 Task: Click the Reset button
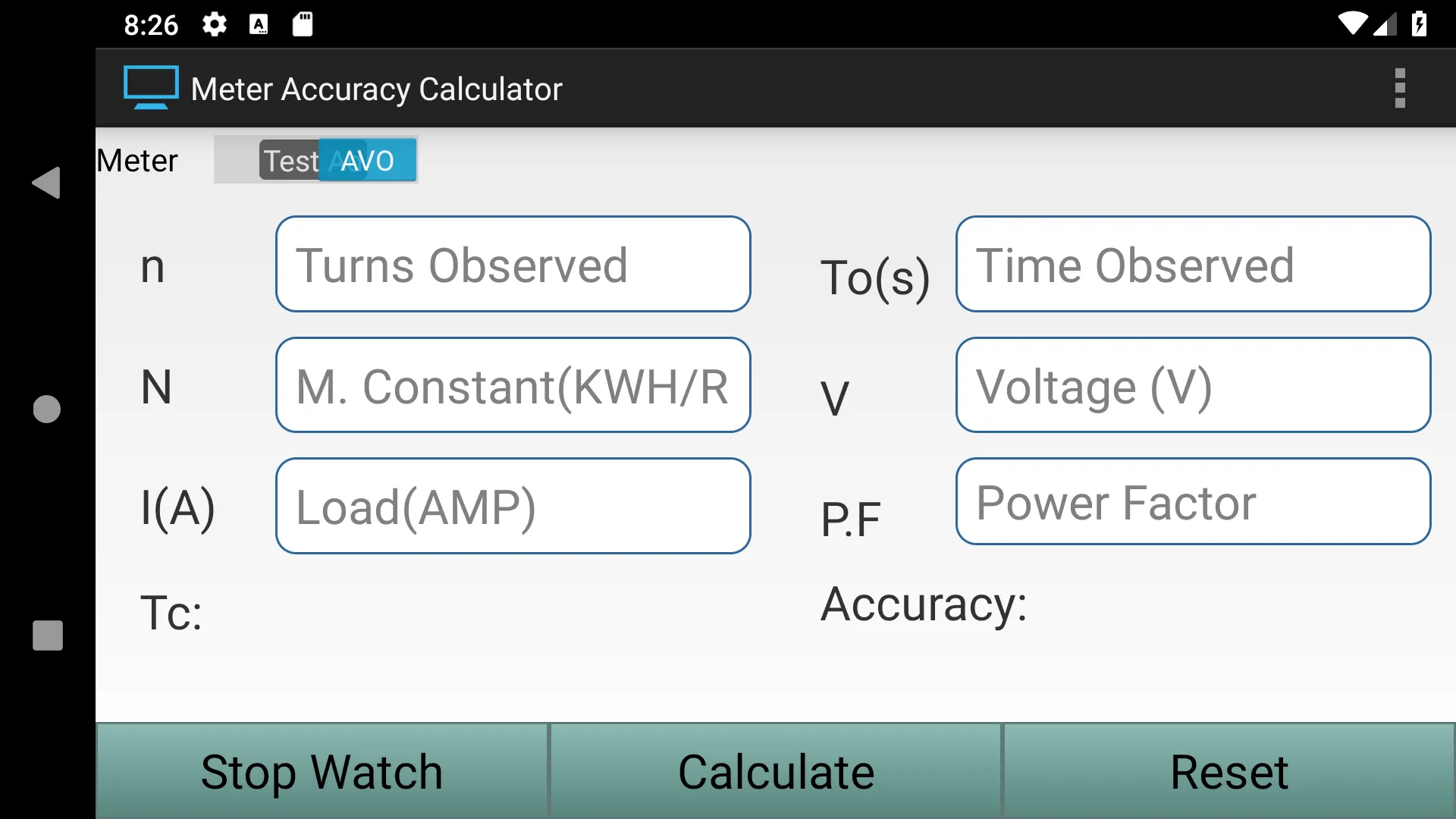(1230, 770)
